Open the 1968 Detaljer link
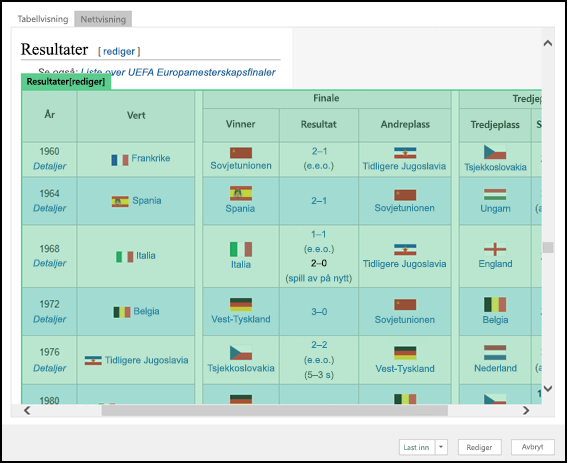The height and width of the screenshot is (463, 567). 50,263
